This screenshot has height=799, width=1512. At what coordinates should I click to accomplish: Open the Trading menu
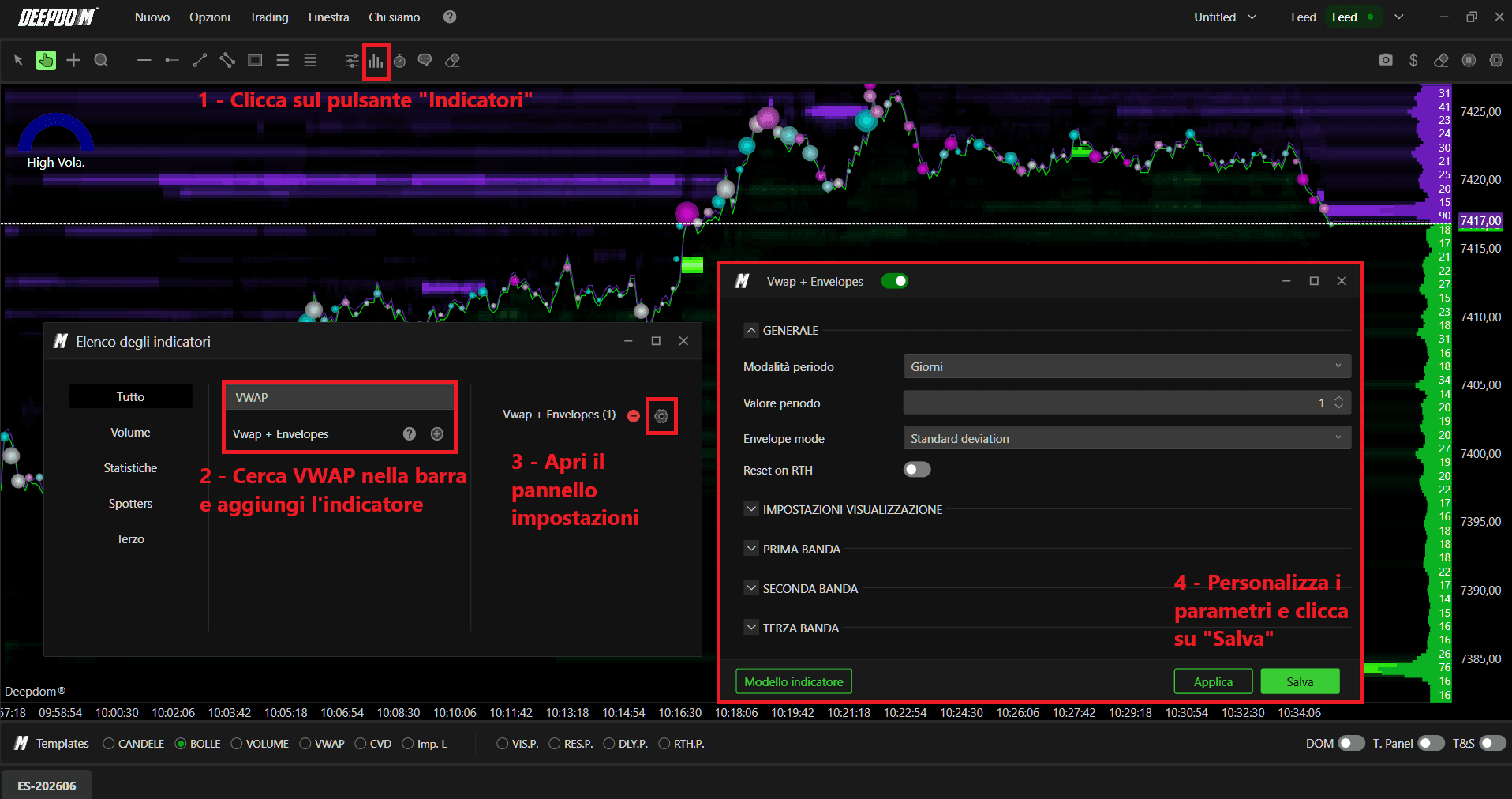(269, 17)
